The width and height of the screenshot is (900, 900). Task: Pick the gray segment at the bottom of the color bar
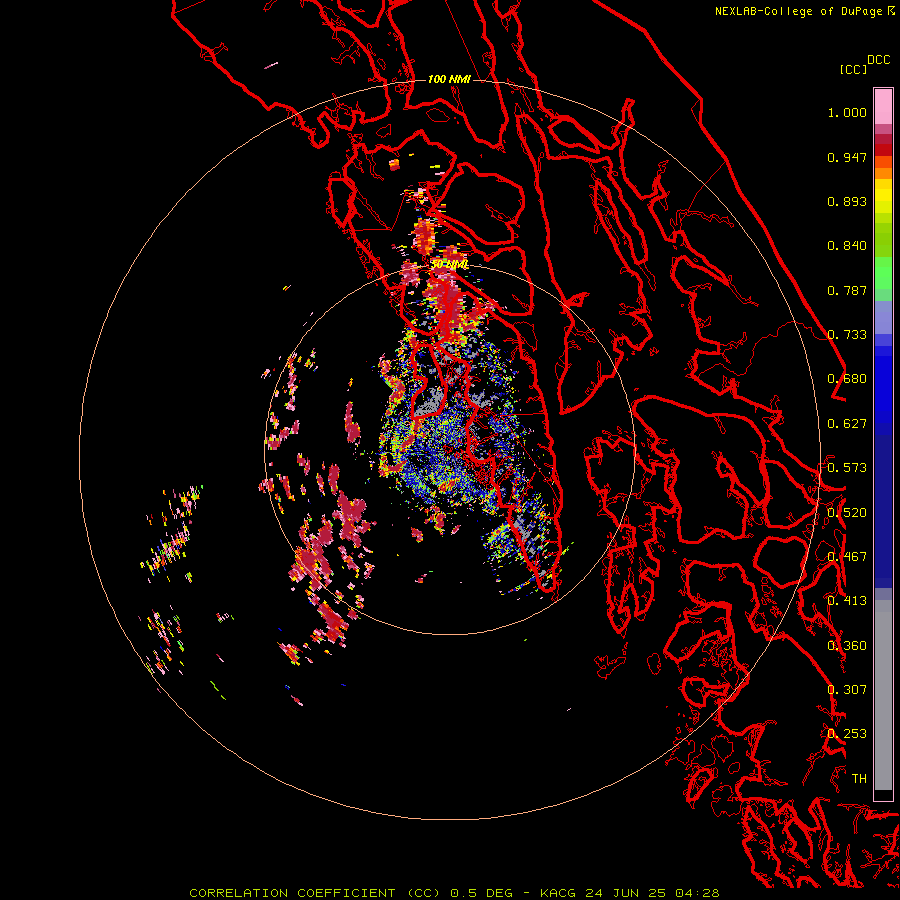tap(883, 695)
